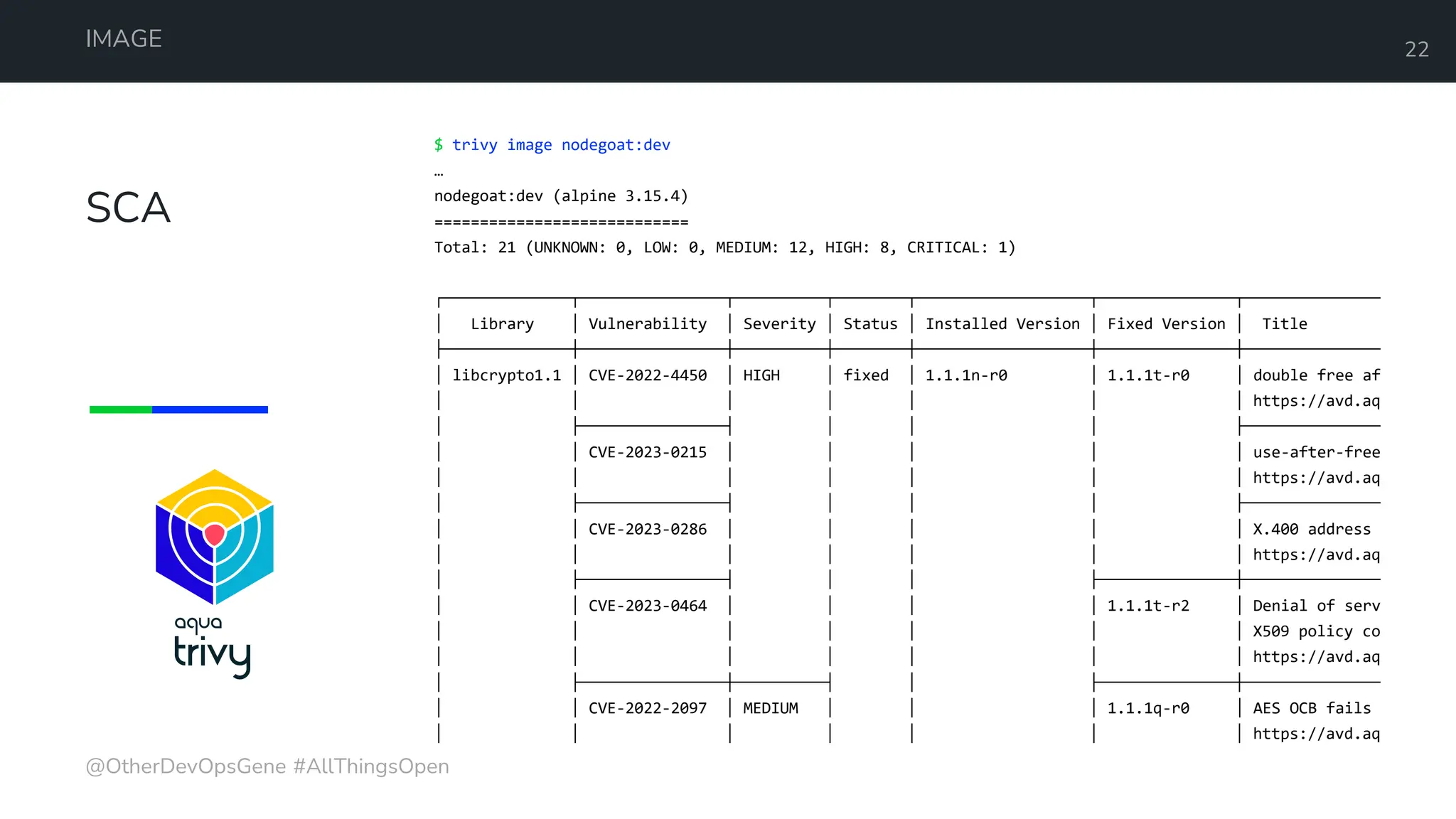Select CVE-2023-0215 vulnerability entry
The width and height of the screenshot is (1456, 819).
(647, 452)
